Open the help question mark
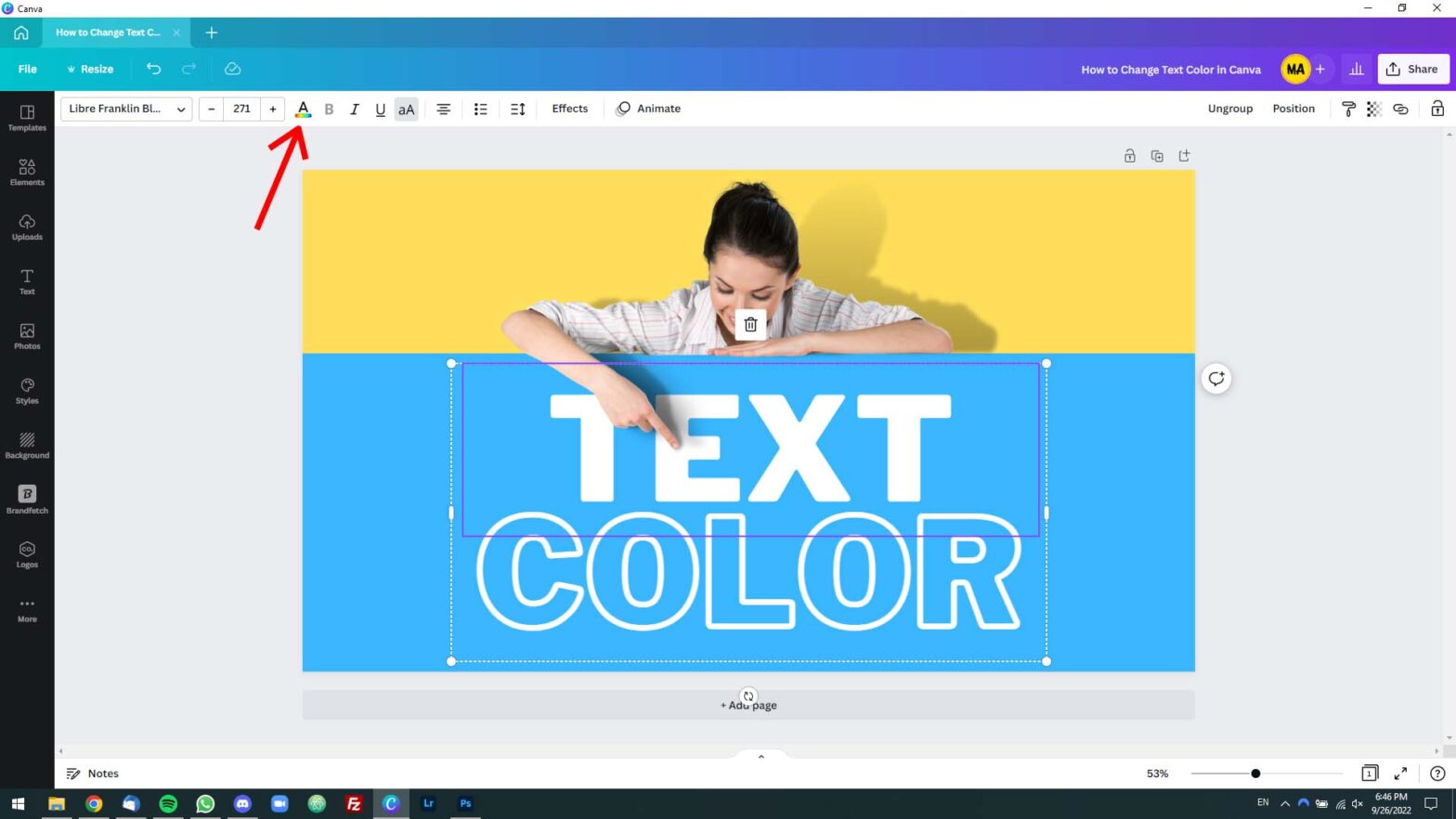The image size is (1456, 819). (1437, 773)
